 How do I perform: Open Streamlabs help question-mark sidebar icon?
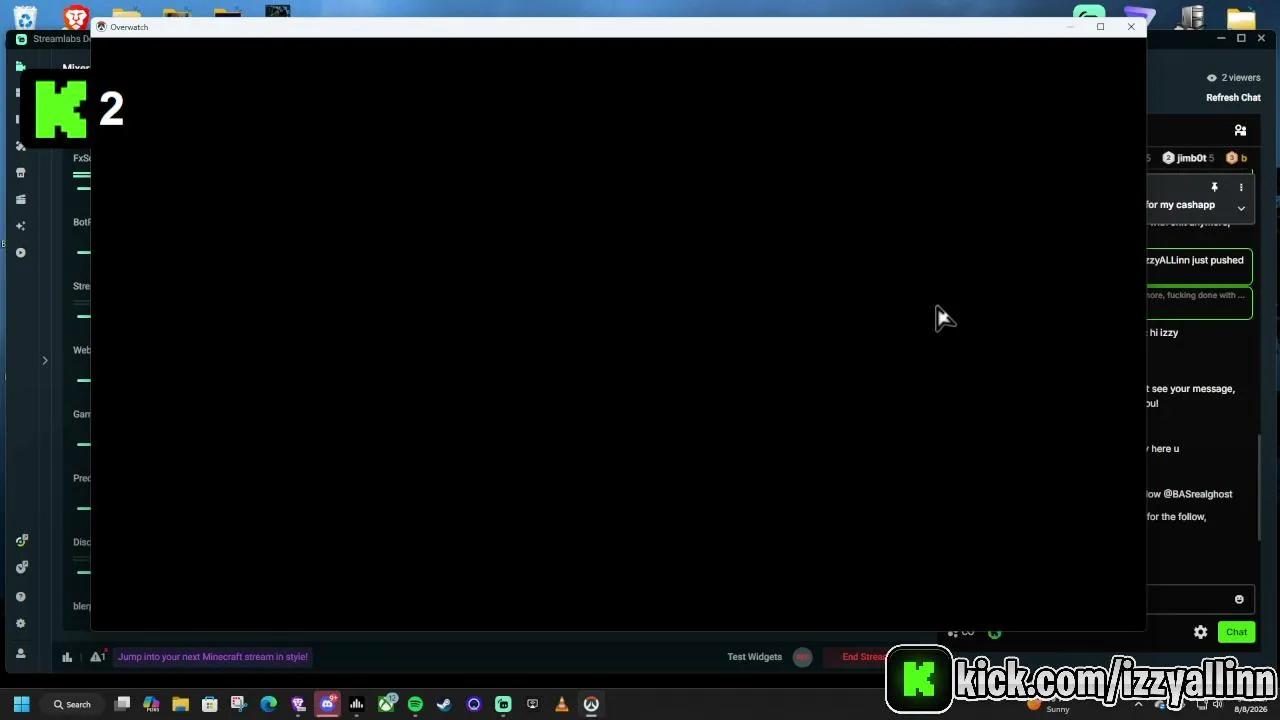click(x=20, y=597)
